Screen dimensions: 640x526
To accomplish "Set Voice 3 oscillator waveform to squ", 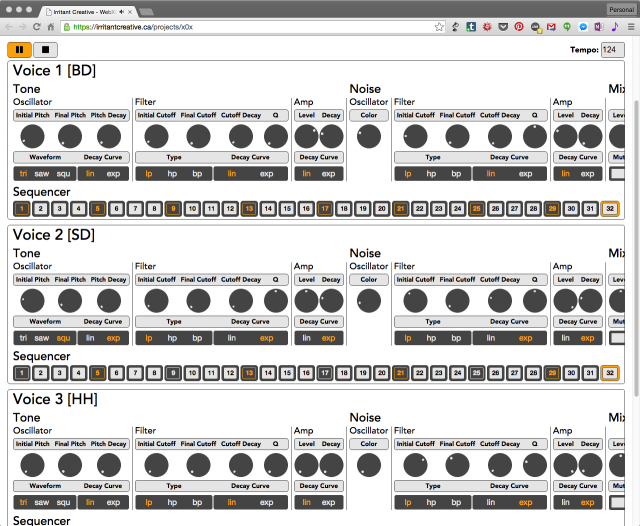I will coord(63,502).
